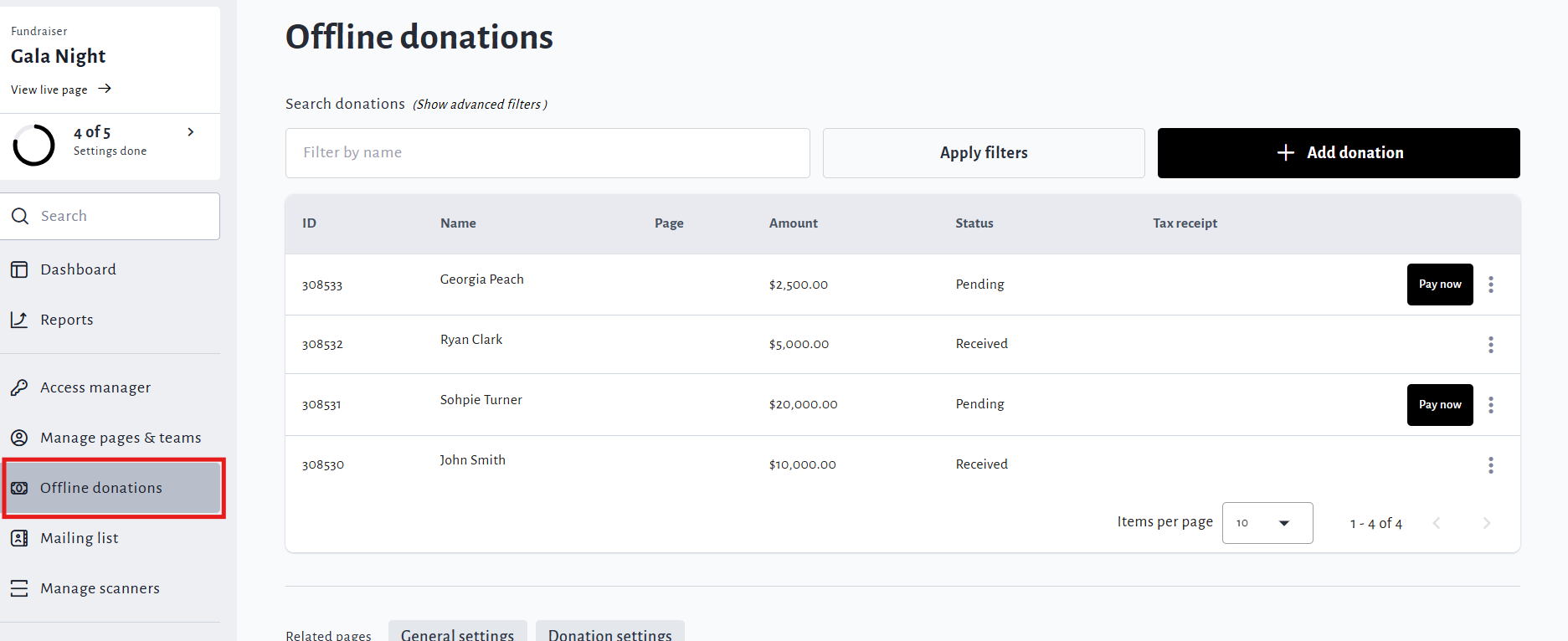The image size is (1568, 641).
Task: Open the Items per page dropdown
Action: (1267, 523)
